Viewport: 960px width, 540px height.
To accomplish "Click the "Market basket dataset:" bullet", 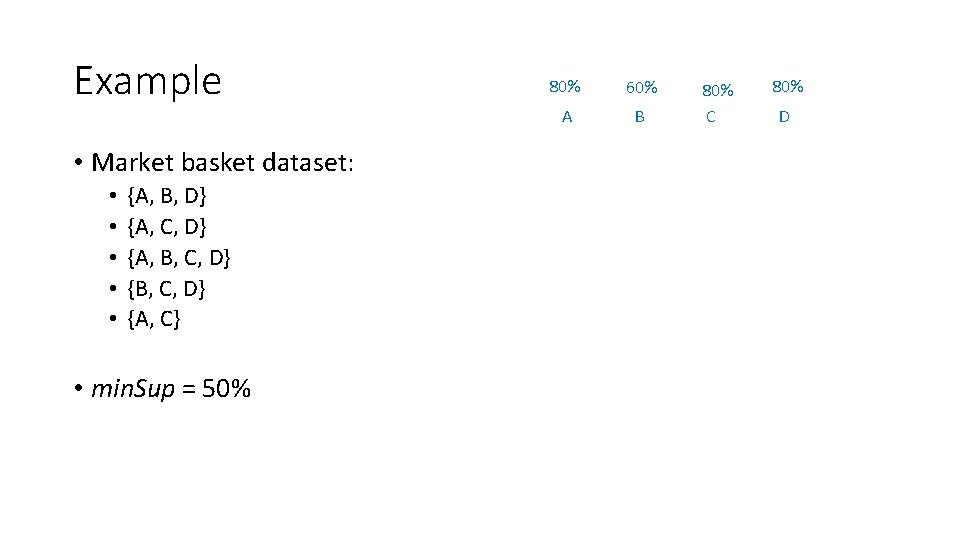I will 222,162.
